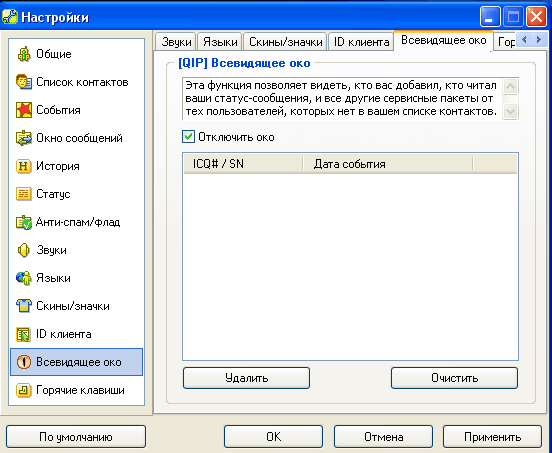552x453 pixels.
Task: Select События in the sidebar
Action: (x=76, y=110)
